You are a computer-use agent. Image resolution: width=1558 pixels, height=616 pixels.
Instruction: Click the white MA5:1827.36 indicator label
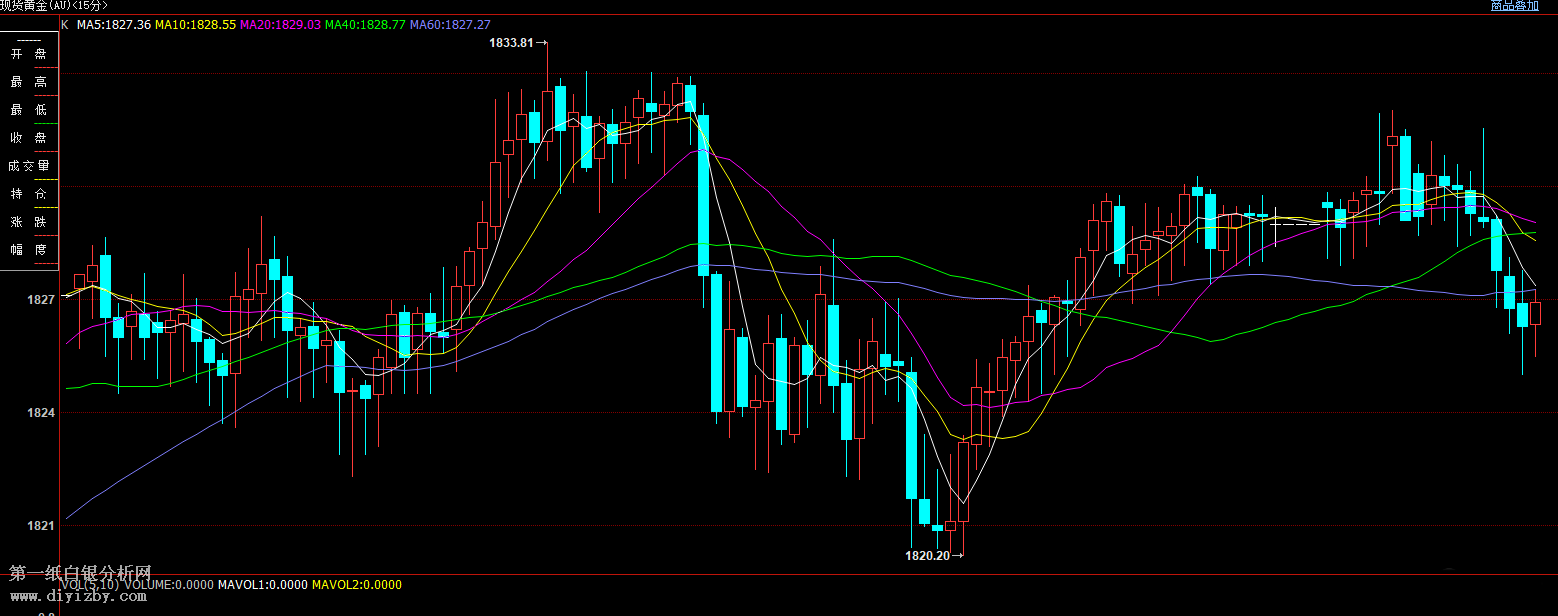[x=114, y=24]
